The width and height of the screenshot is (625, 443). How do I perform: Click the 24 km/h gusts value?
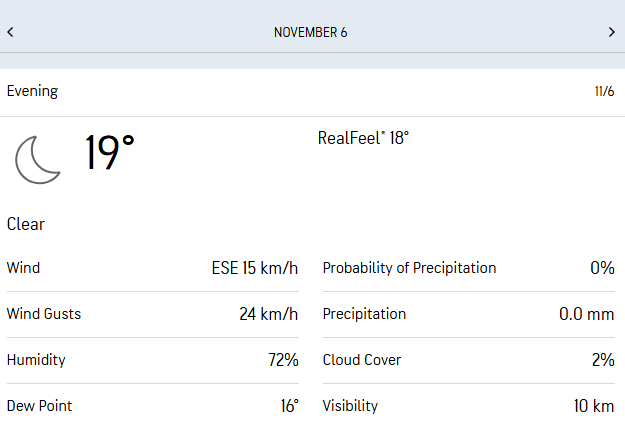click(x=268, y=314)
